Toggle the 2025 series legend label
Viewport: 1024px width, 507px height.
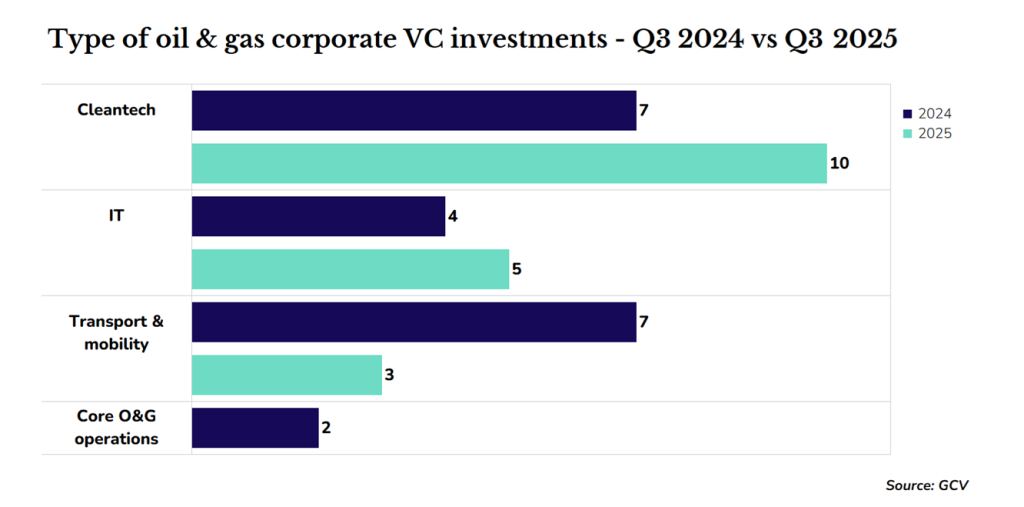[934, 133]
